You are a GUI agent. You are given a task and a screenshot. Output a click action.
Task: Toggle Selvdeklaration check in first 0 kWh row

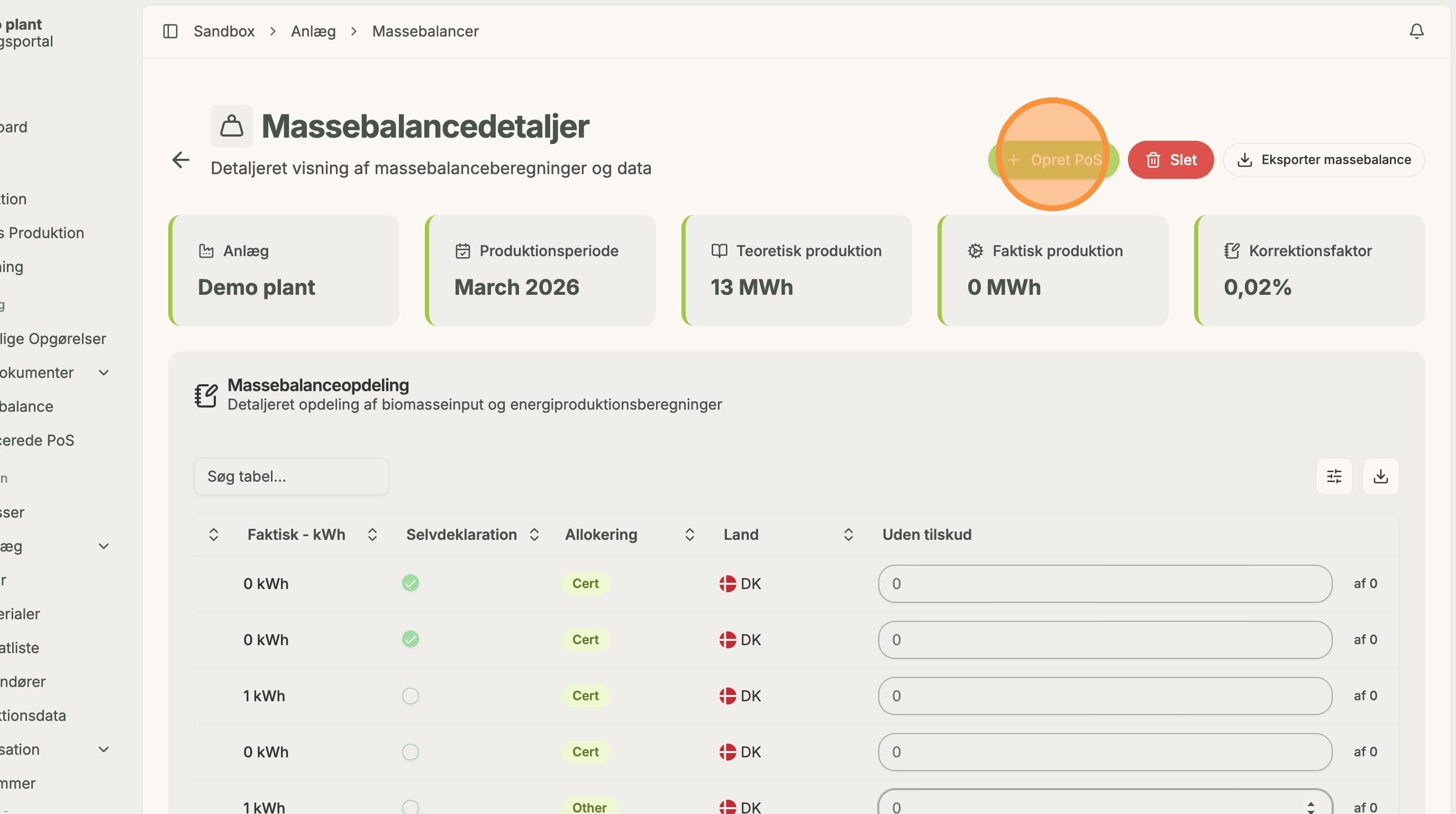[411, 583]
